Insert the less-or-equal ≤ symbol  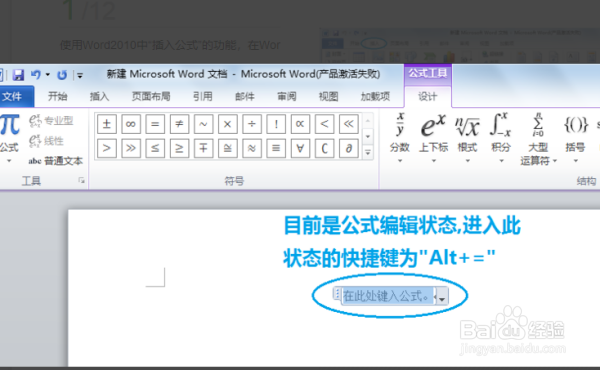pos(155,148)
